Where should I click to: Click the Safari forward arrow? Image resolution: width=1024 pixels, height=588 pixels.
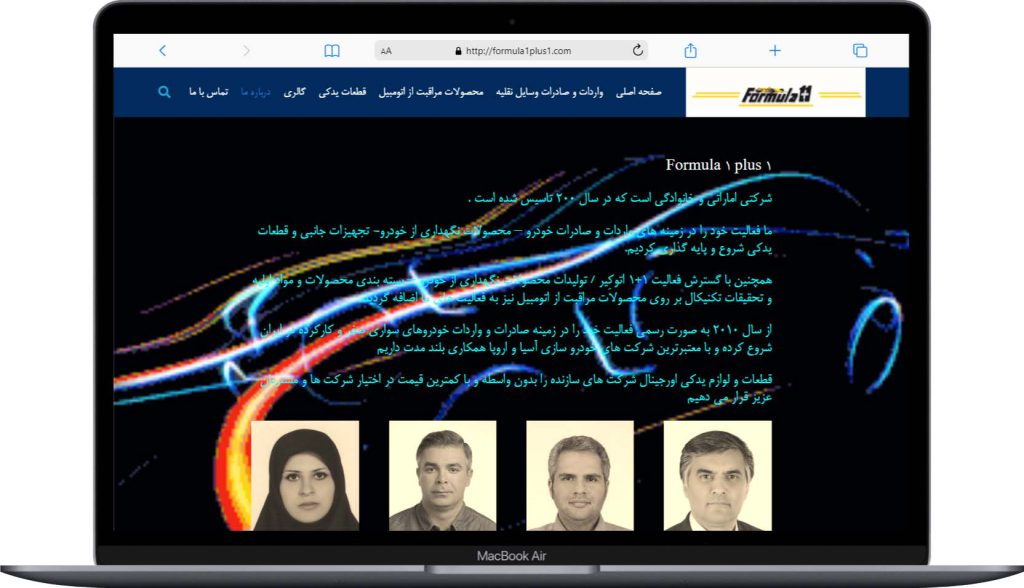coord(247,51)
